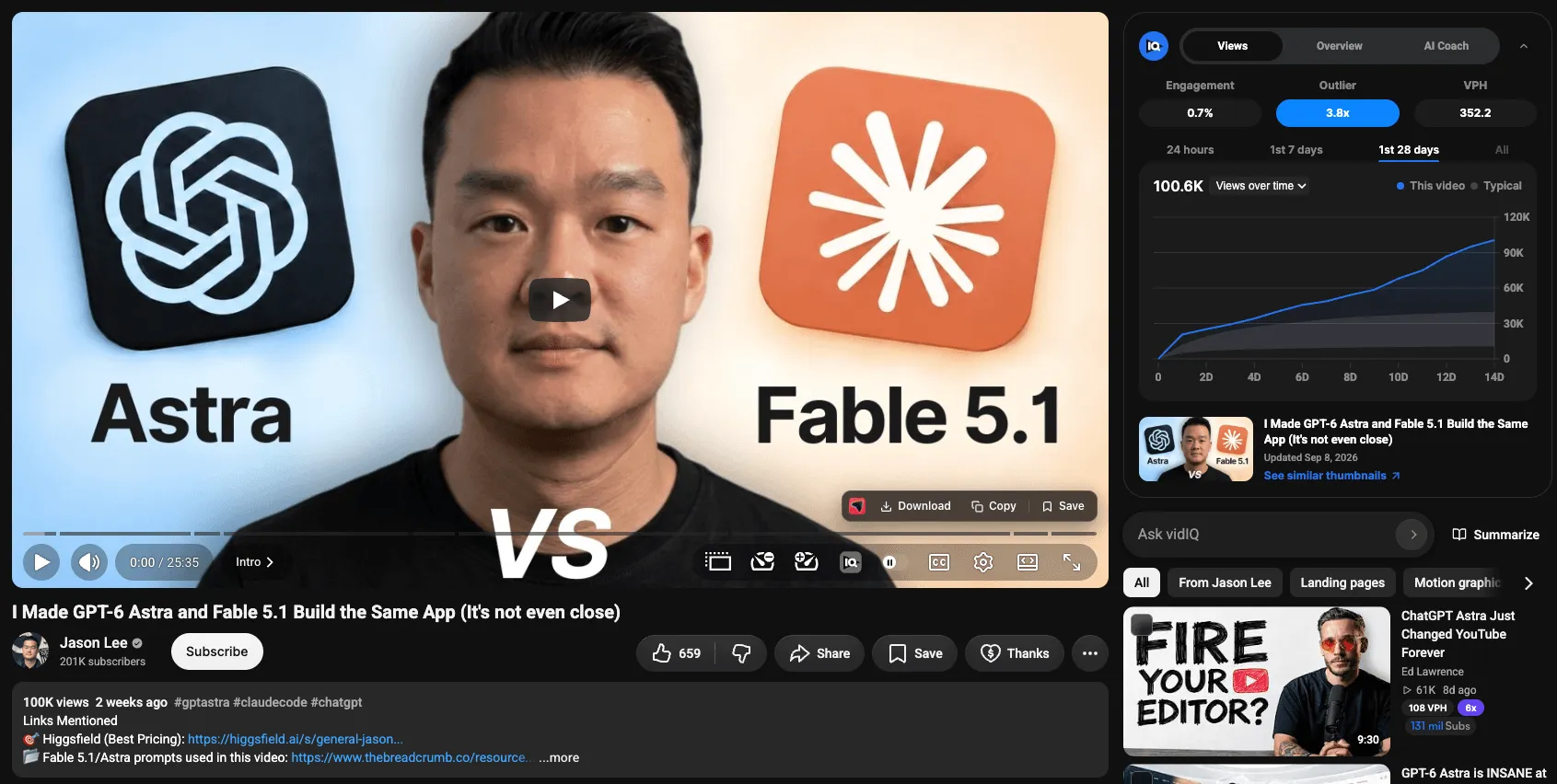This screenshot has height=784, width=1557.
Task: Toggle Typical legend series
Action: pos(1496,186)
